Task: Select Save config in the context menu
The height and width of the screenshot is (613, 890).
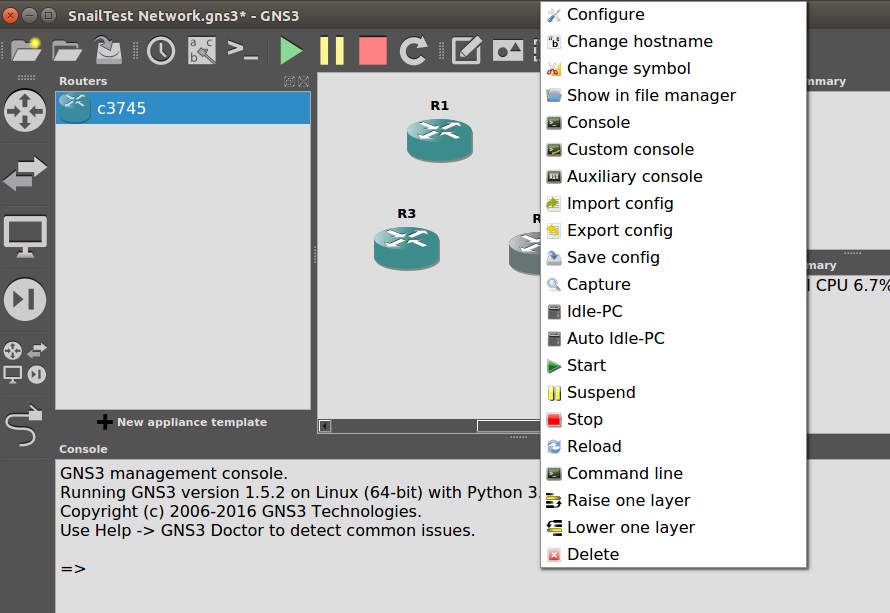Action: (x=674, y=257)
